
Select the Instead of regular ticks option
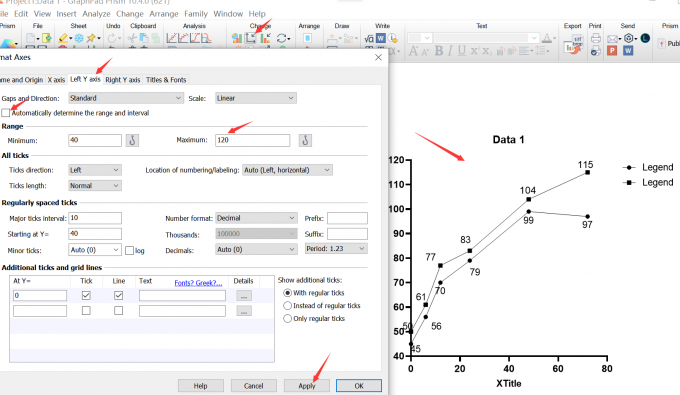tap(287, 306)
